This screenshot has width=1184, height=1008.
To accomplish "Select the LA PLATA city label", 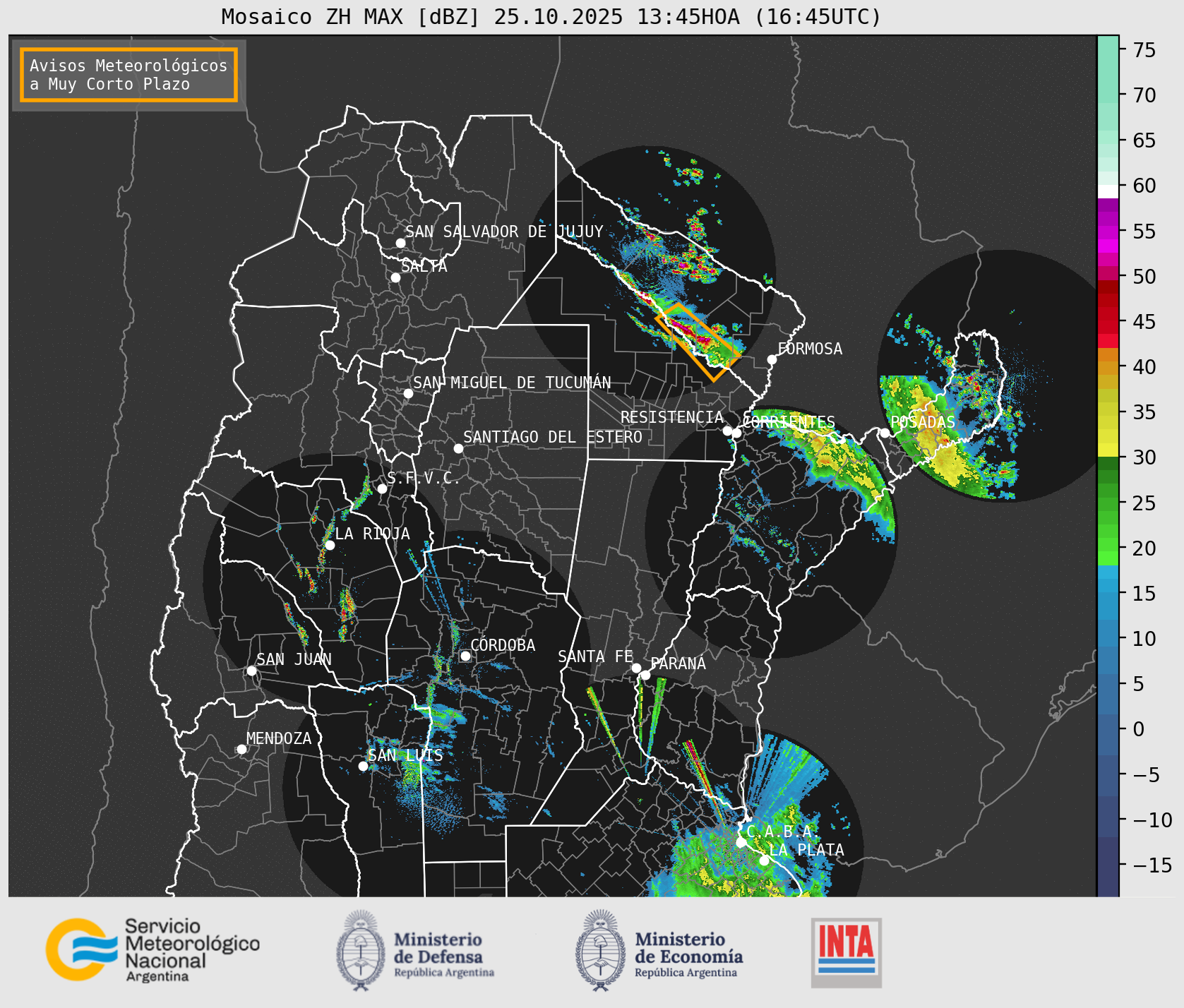I will [806, 849].
